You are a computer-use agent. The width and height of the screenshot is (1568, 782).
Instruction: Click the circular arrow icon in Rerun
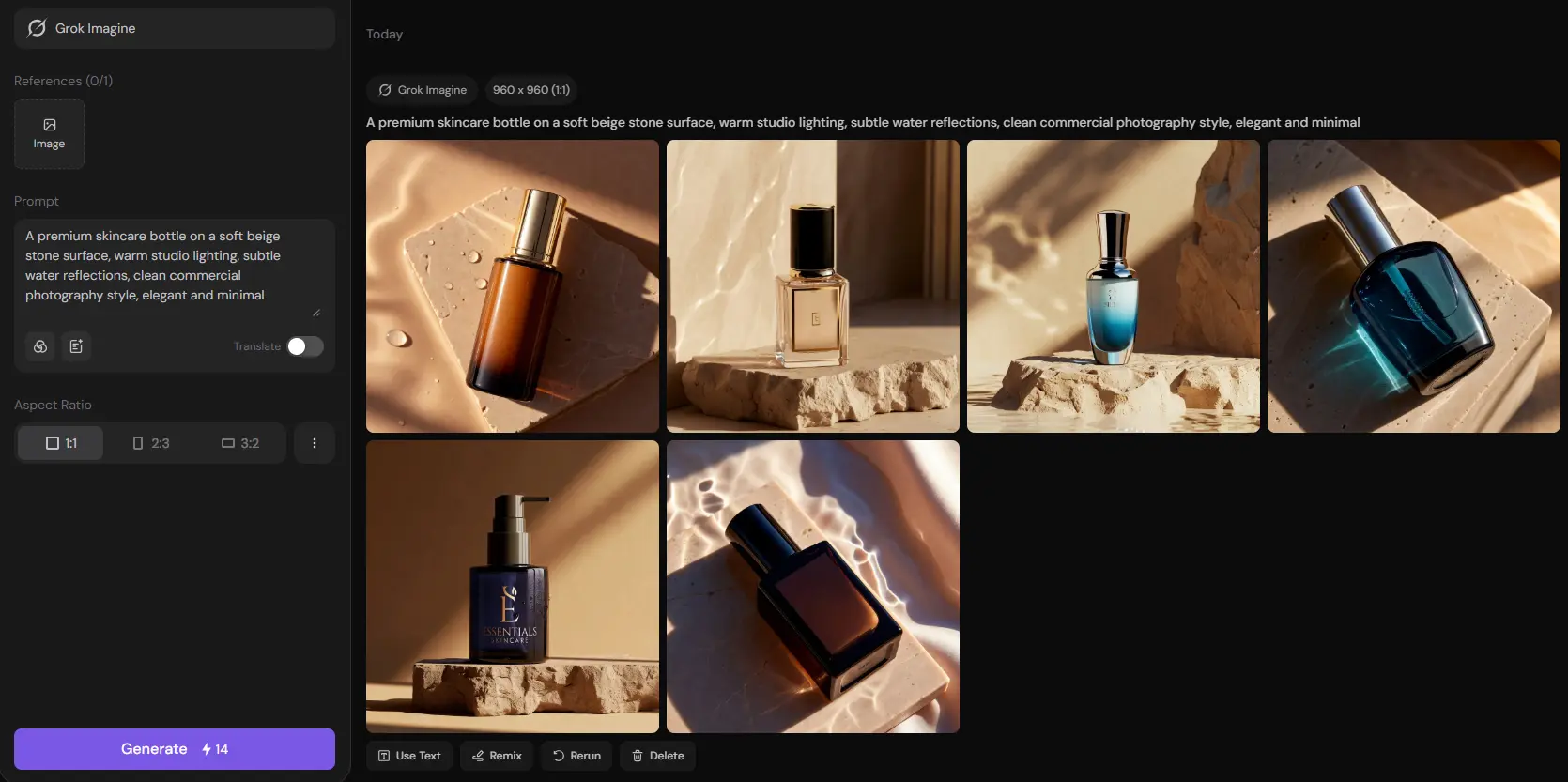click(x=559, y=756)
